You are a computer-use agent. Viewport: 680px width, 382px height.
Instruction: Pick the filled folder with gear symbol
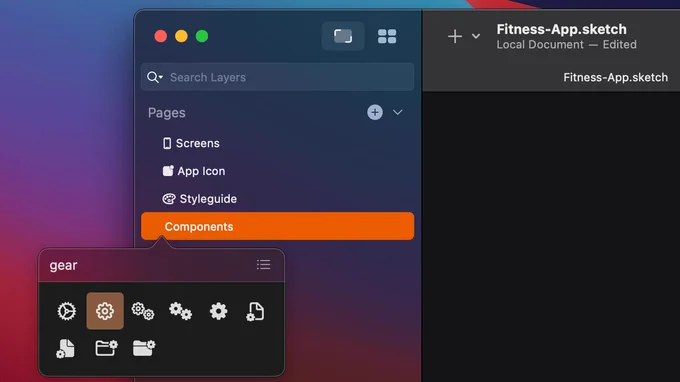click(144, 348)
